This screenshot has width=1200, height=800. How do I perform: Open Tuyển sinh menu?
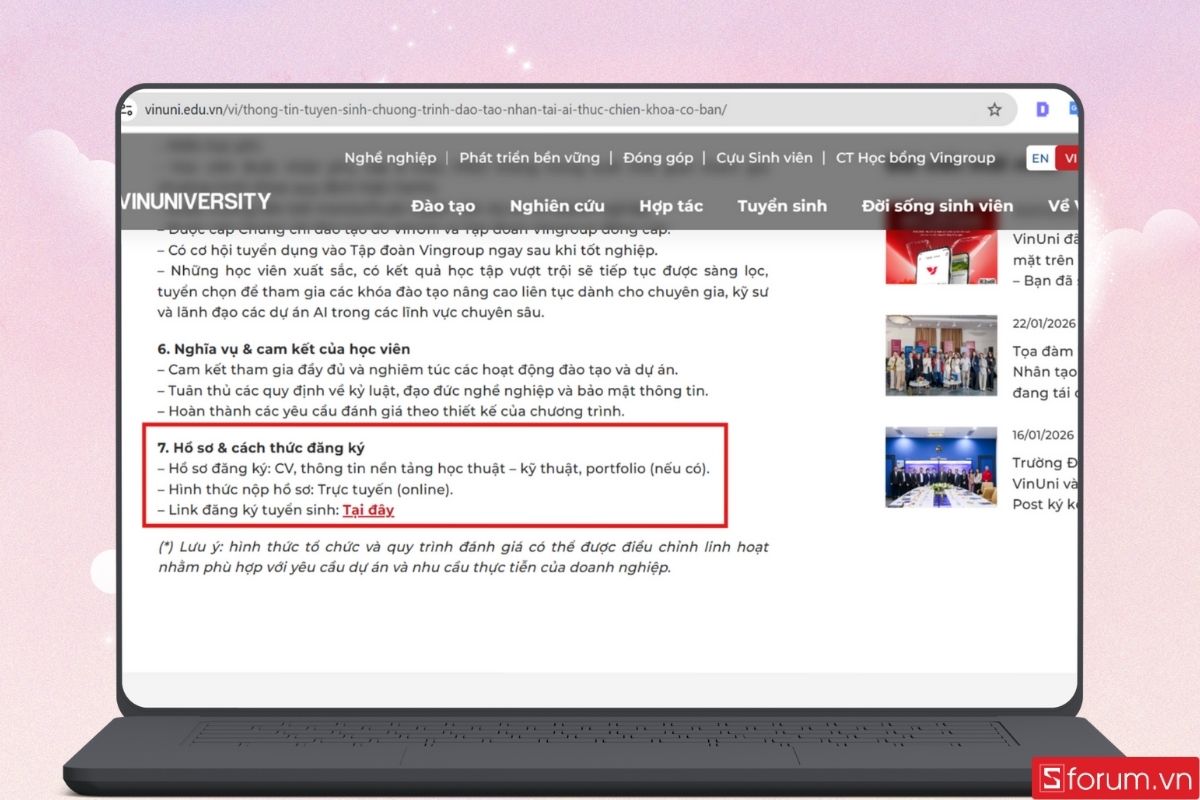[782, 206]
